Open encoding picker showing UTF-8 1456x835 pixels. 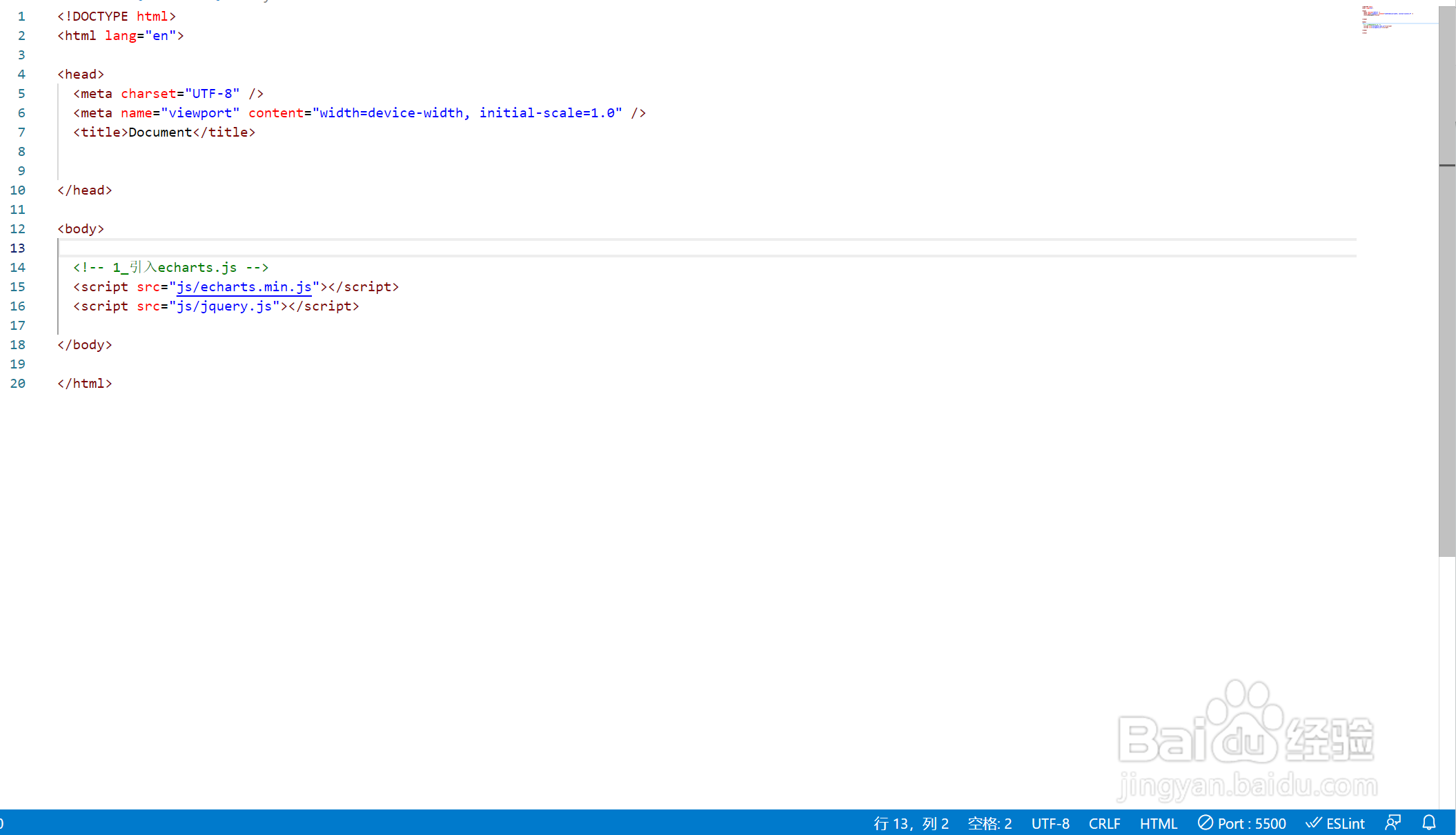(x=1050, y=823)
